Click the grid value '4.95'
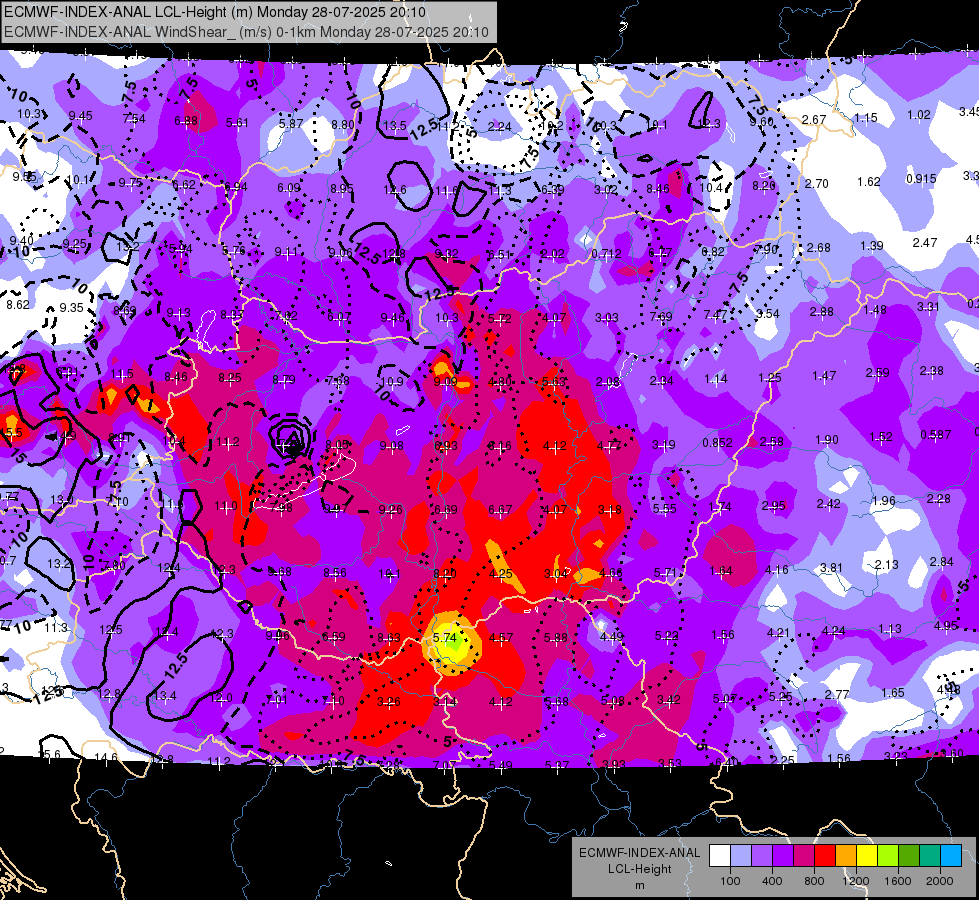The height and width of the screenshot is (900, 979). pos(946,625)
